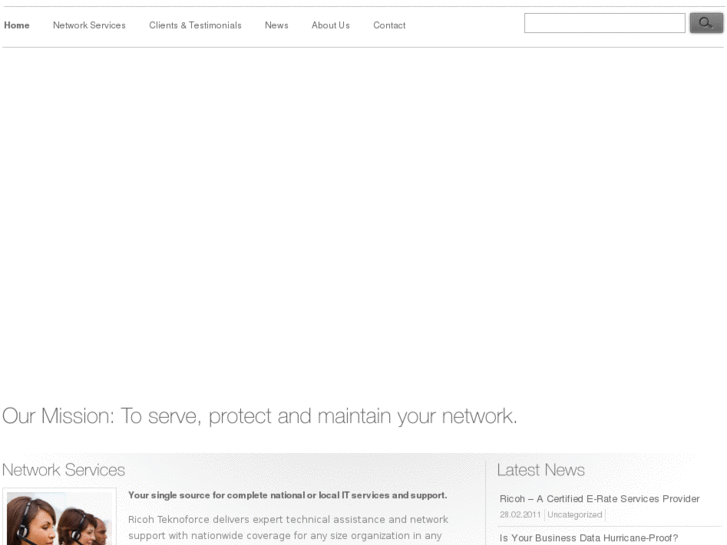Open the News menu item

[276, 26]
